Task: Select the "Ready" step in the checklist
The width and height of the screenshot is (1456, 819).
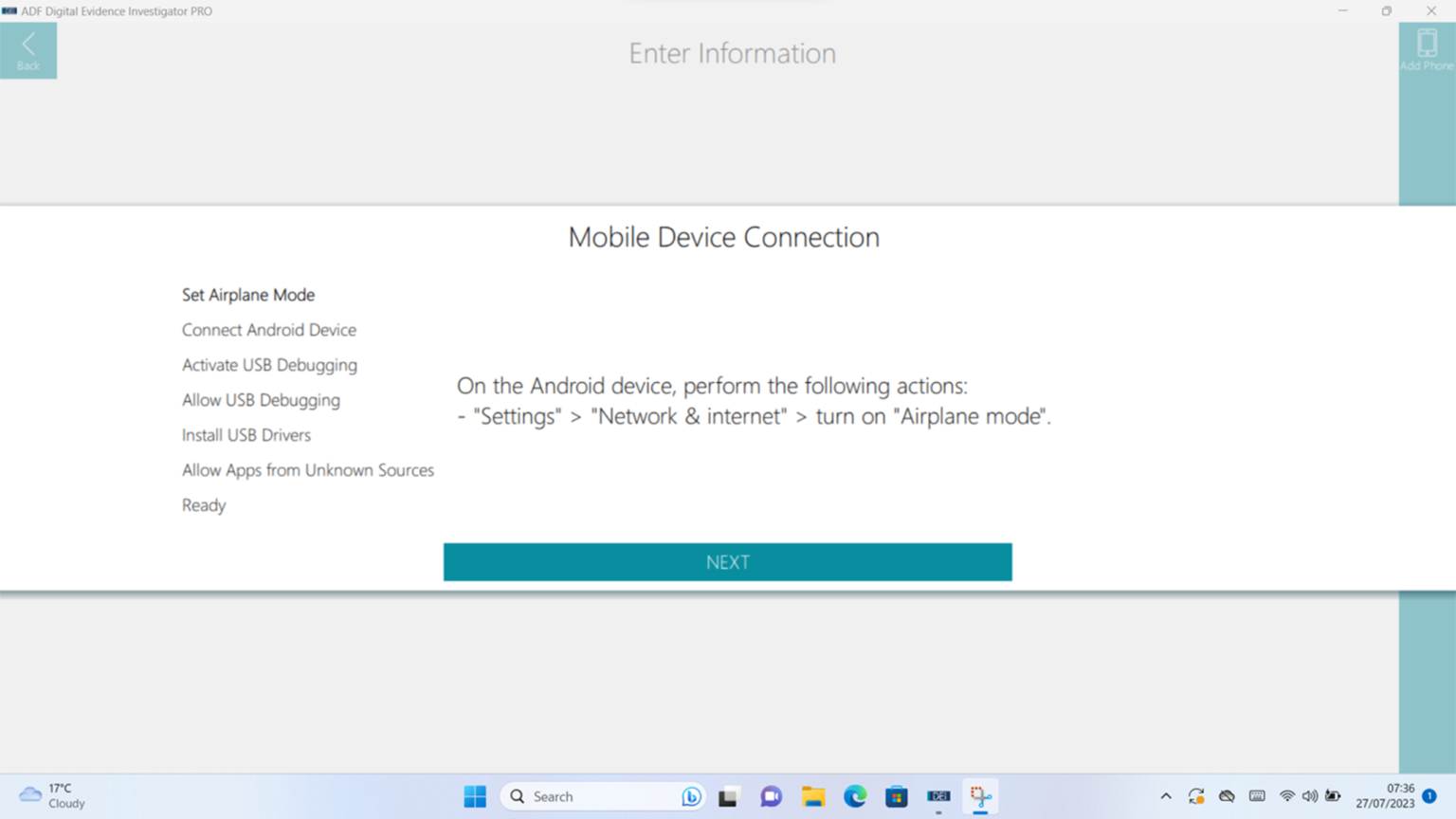Action: click(x=204, y=505)
